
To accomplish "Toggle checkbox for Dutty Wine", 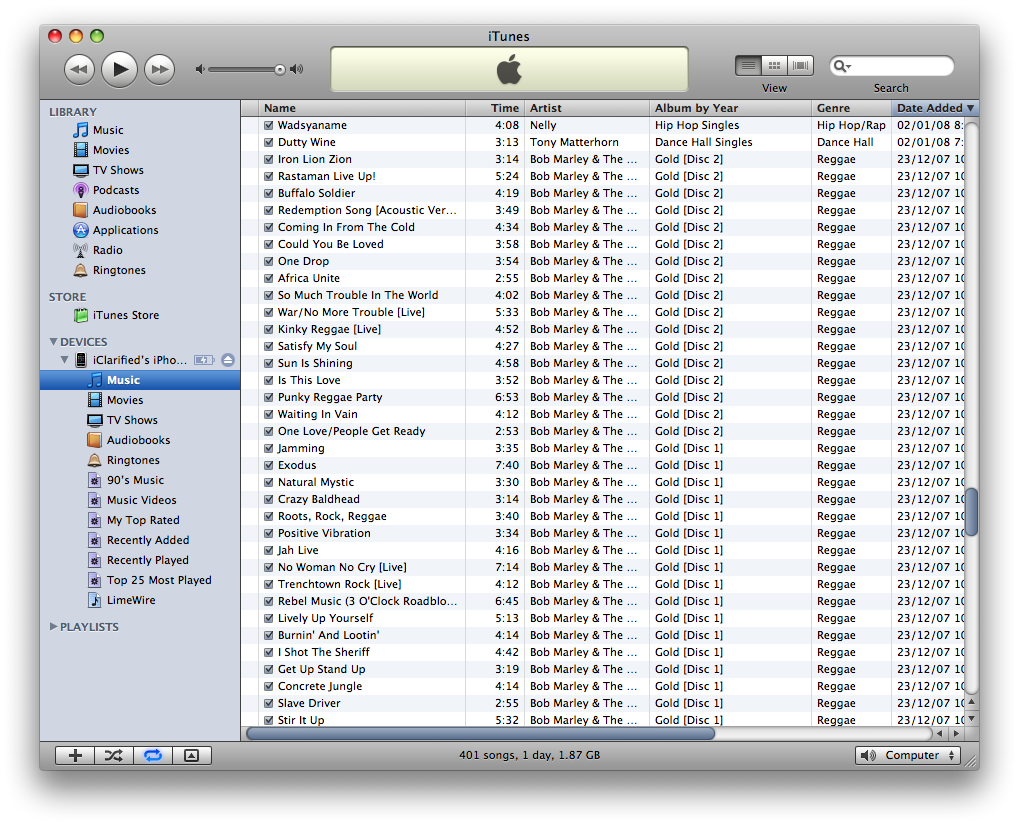I will 269,142.
